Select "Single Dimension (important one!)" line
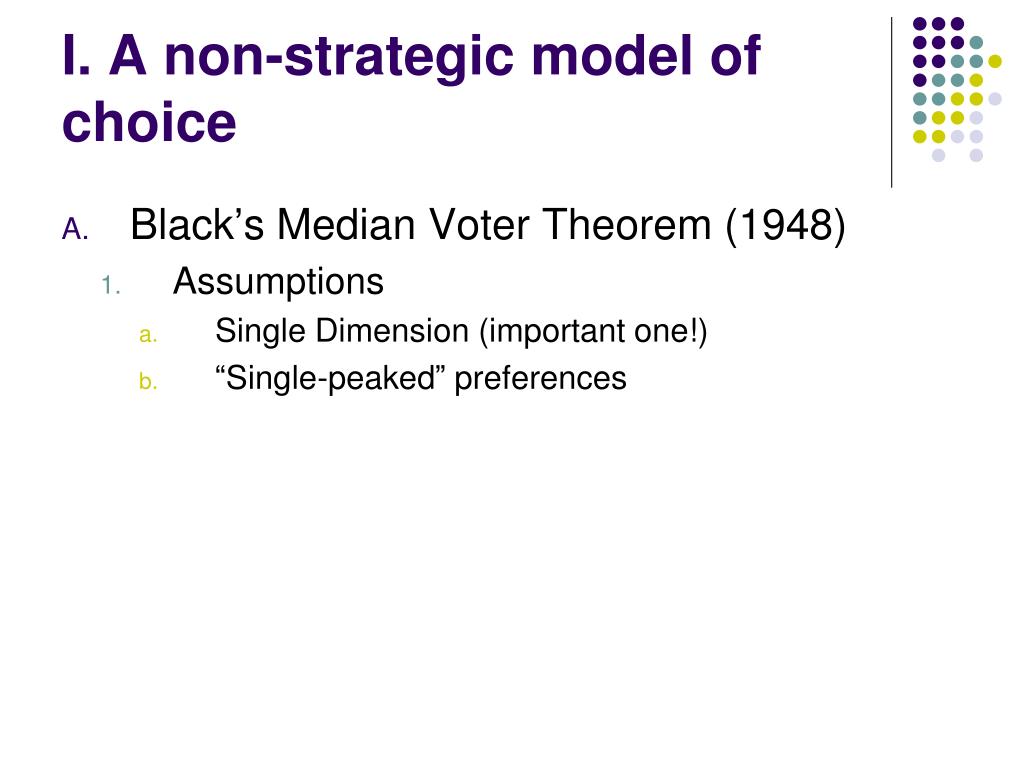This screenshot has width=1024, height=768. coord(461,331)
